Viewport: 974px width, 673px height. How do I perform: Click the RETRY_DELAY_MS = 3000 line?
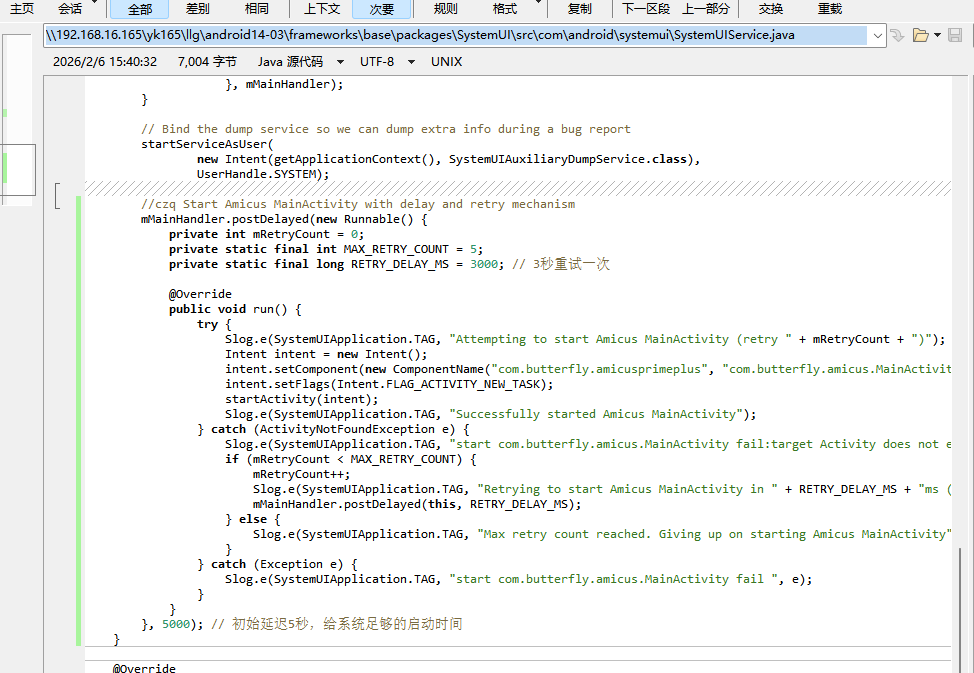(389, 264)
